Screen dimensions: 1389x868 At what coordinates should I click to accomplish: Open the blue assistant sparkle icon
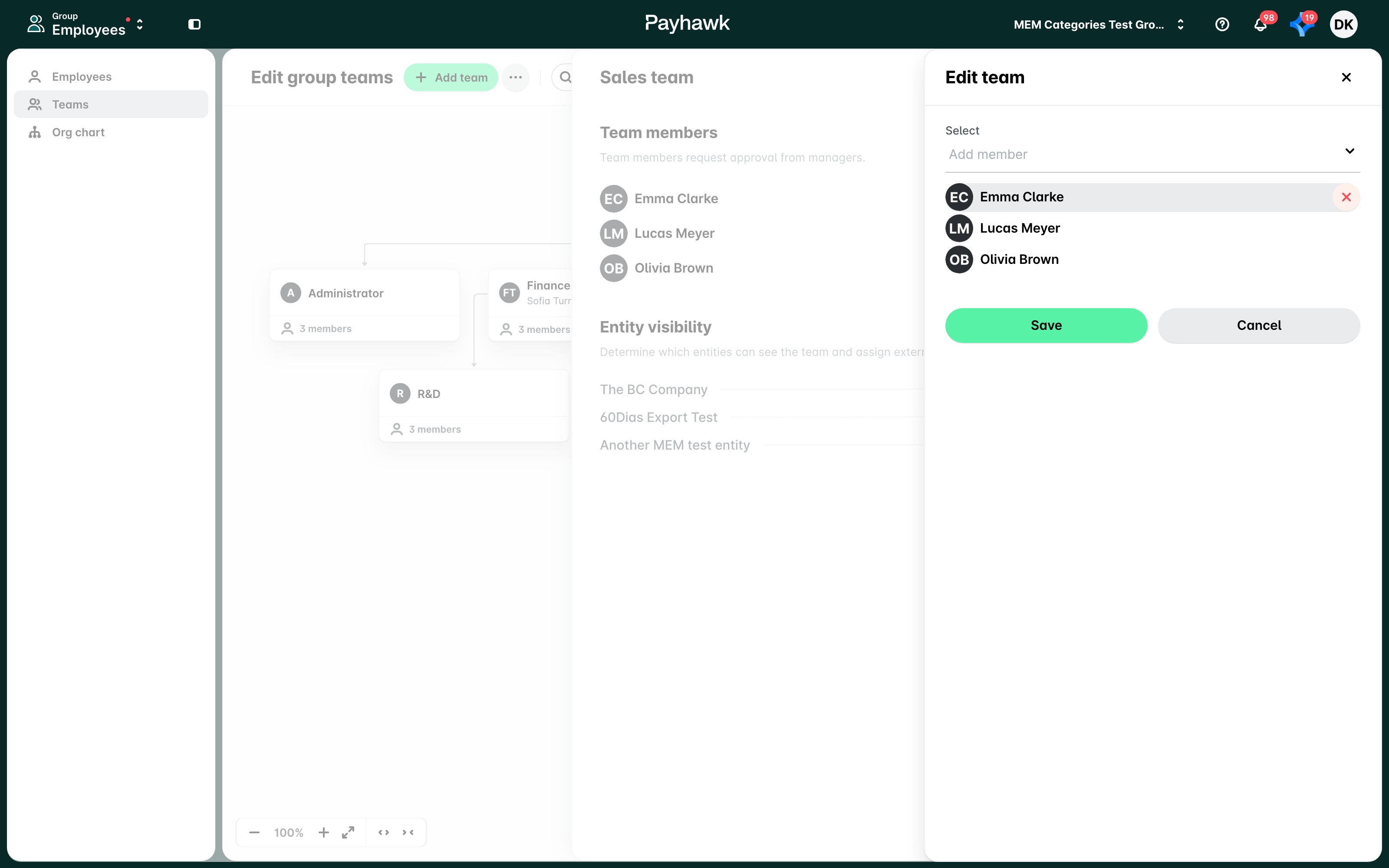(1302, 24)
